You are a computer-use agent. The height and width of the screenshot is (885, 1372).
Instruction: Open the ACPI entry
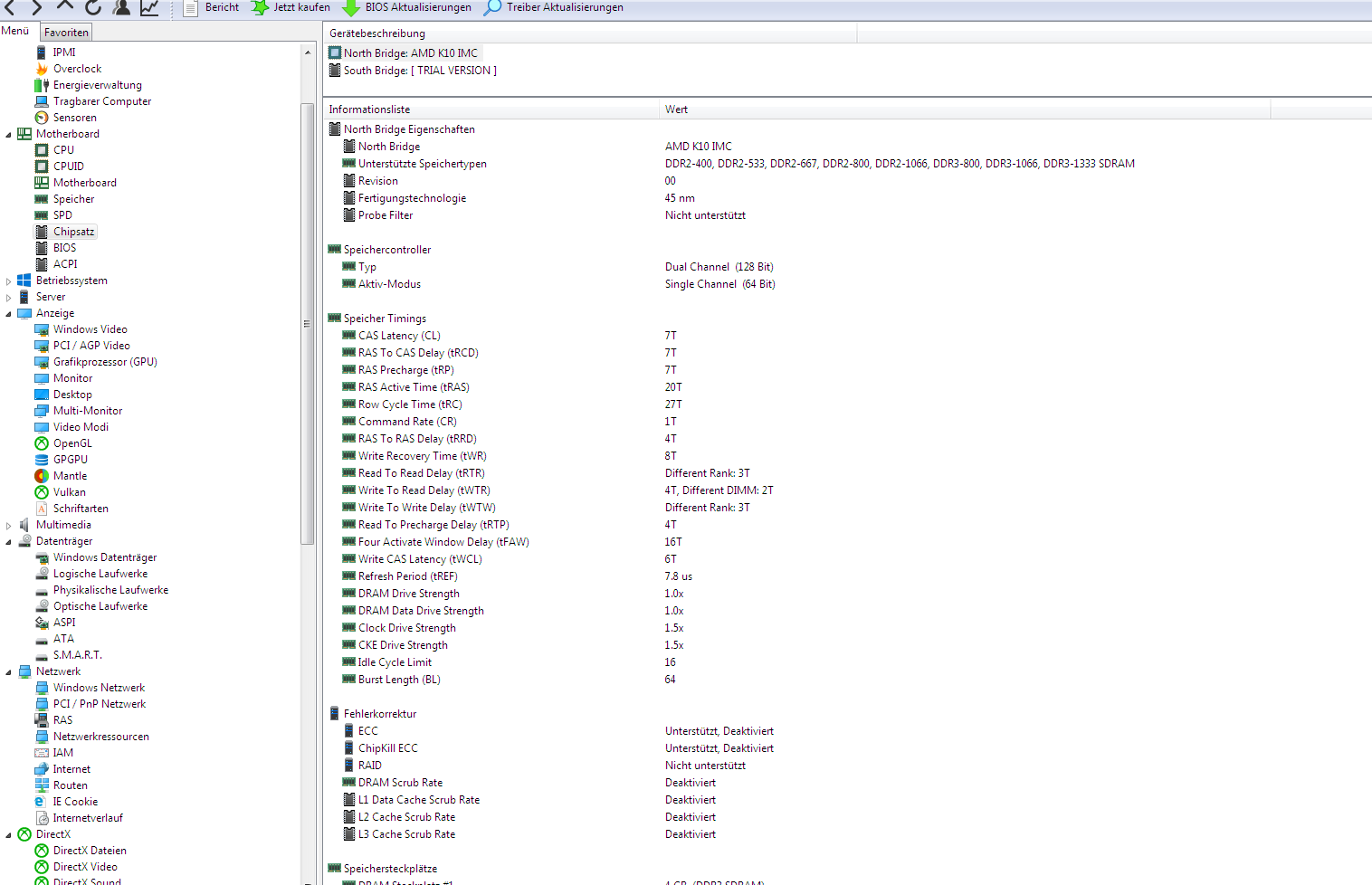pos(65,264)
